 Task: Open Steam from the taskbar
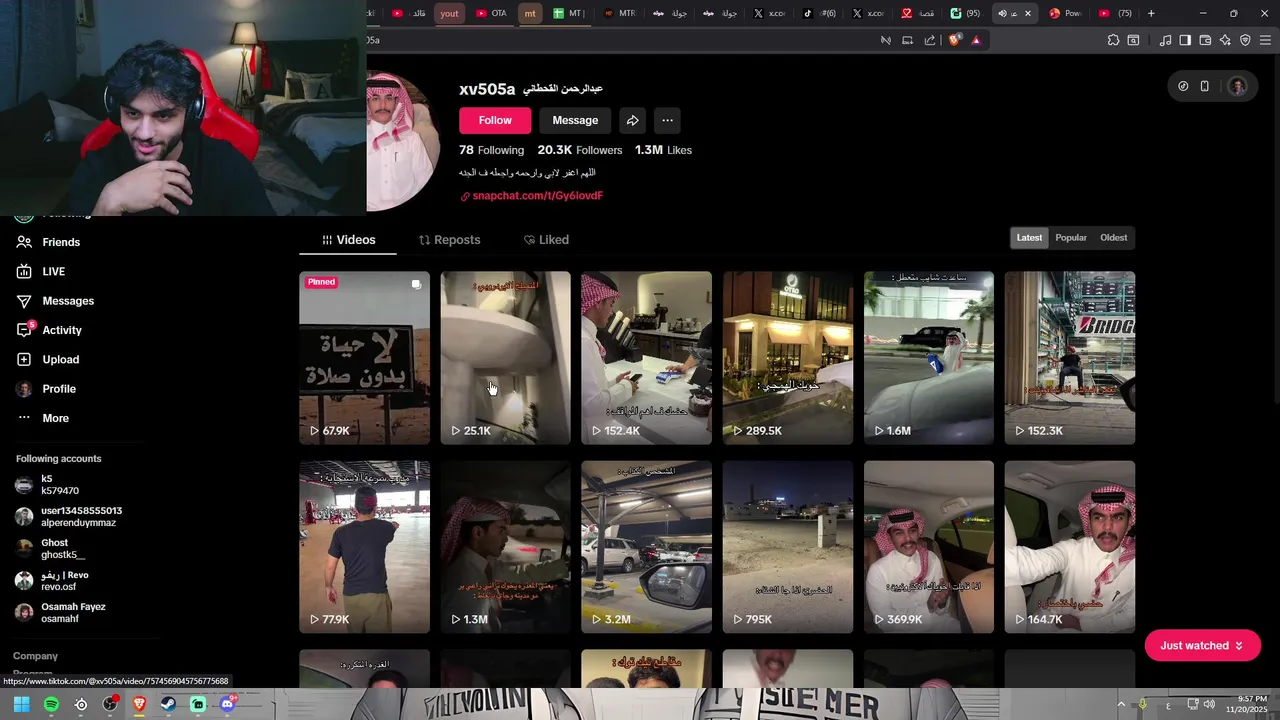coord(168,704)
